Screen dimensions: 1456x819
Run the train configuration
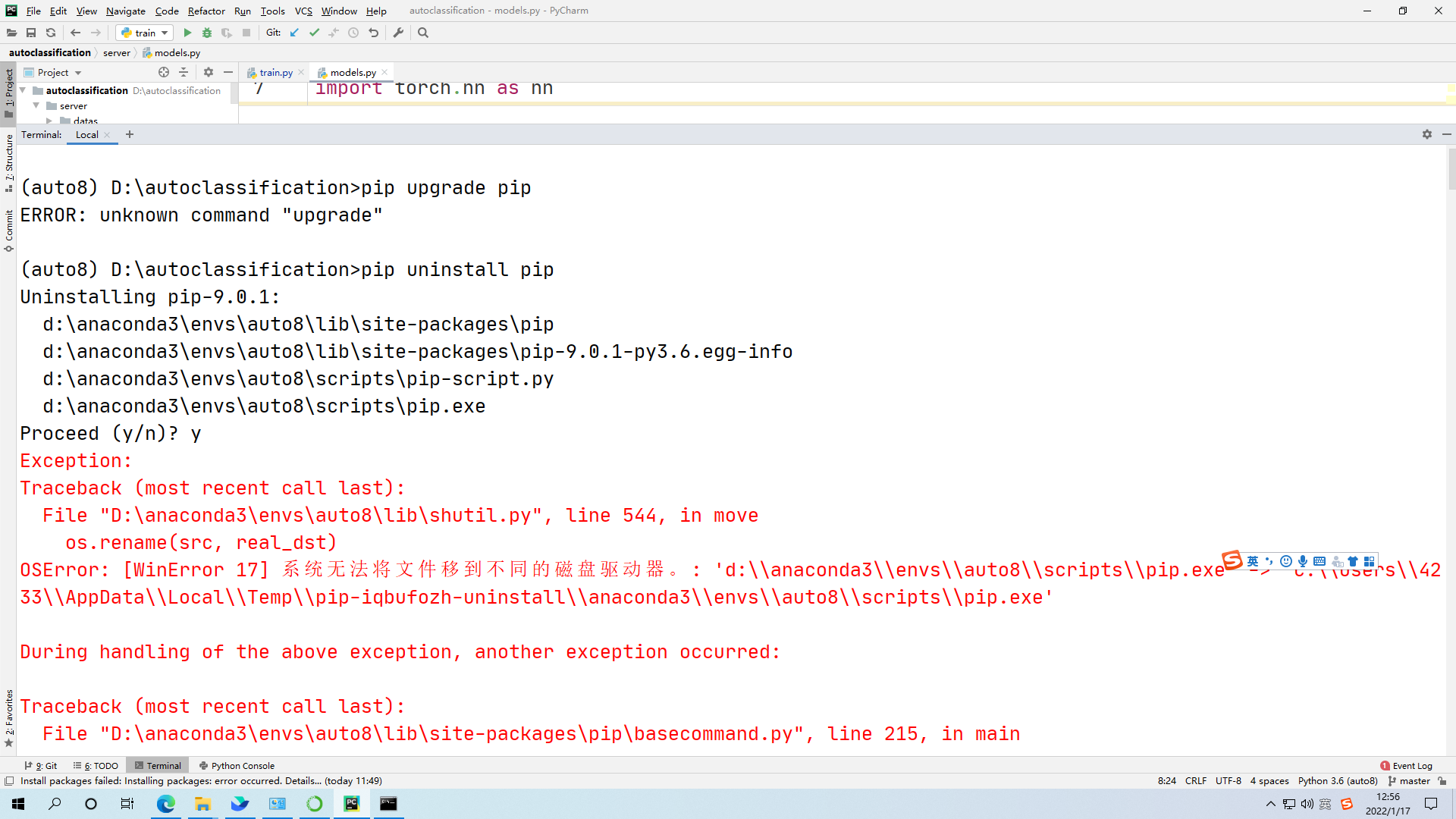click(x=187, y=33)
